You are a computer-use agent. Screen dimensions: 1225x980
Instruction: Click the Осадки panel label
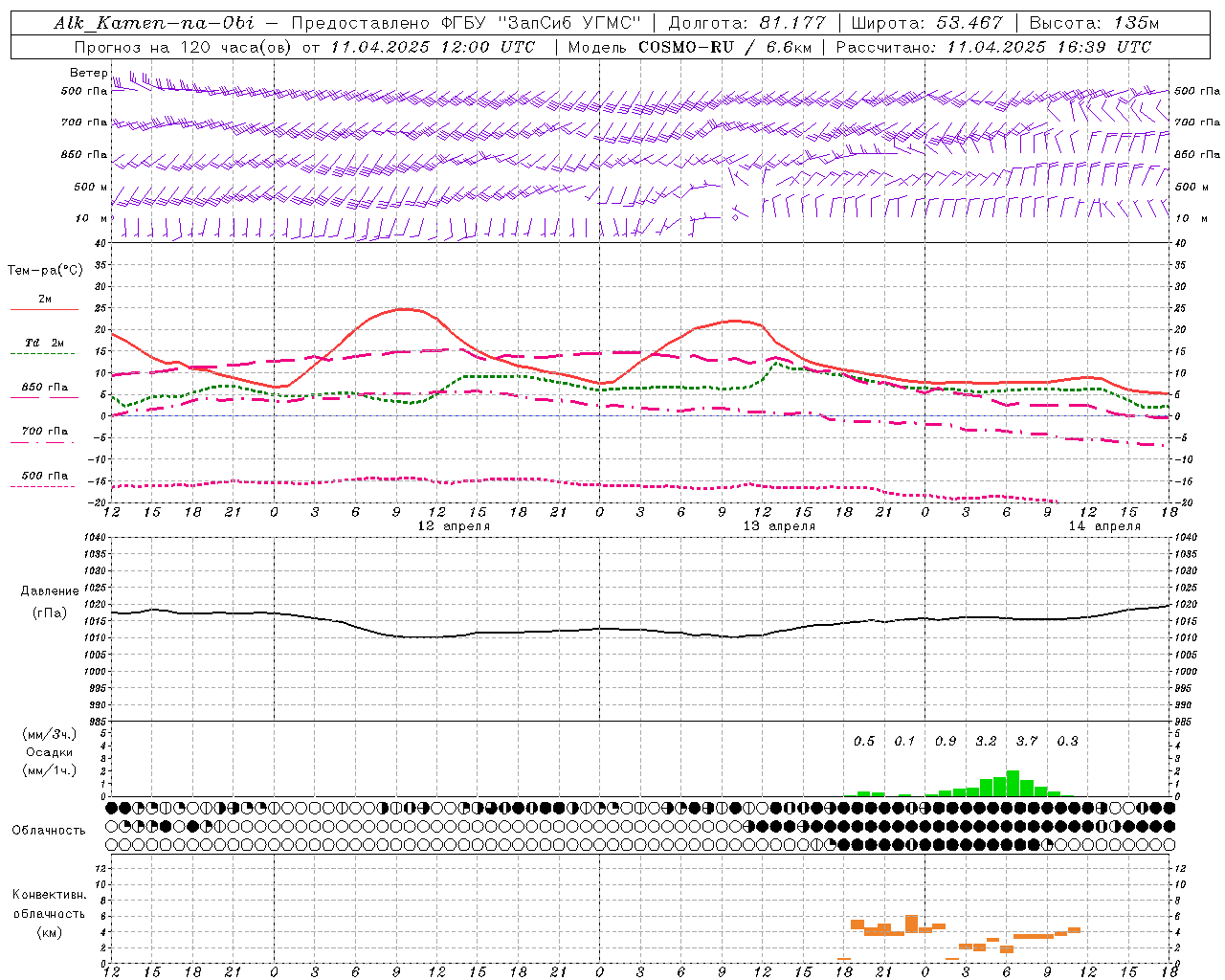pos(50,752)
